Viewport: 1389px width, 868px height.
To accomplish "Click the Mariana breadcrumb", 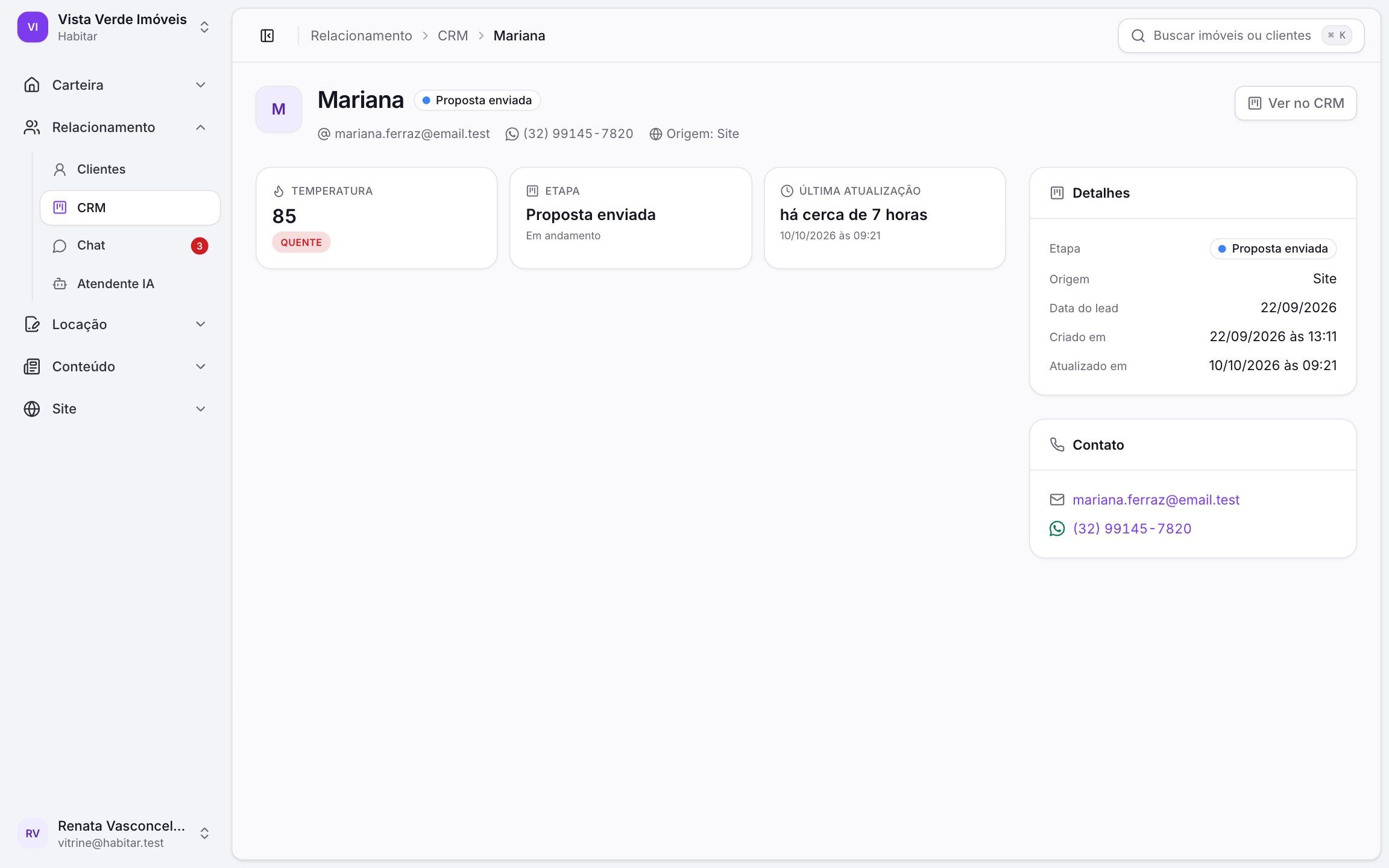I will pos(519,36).
